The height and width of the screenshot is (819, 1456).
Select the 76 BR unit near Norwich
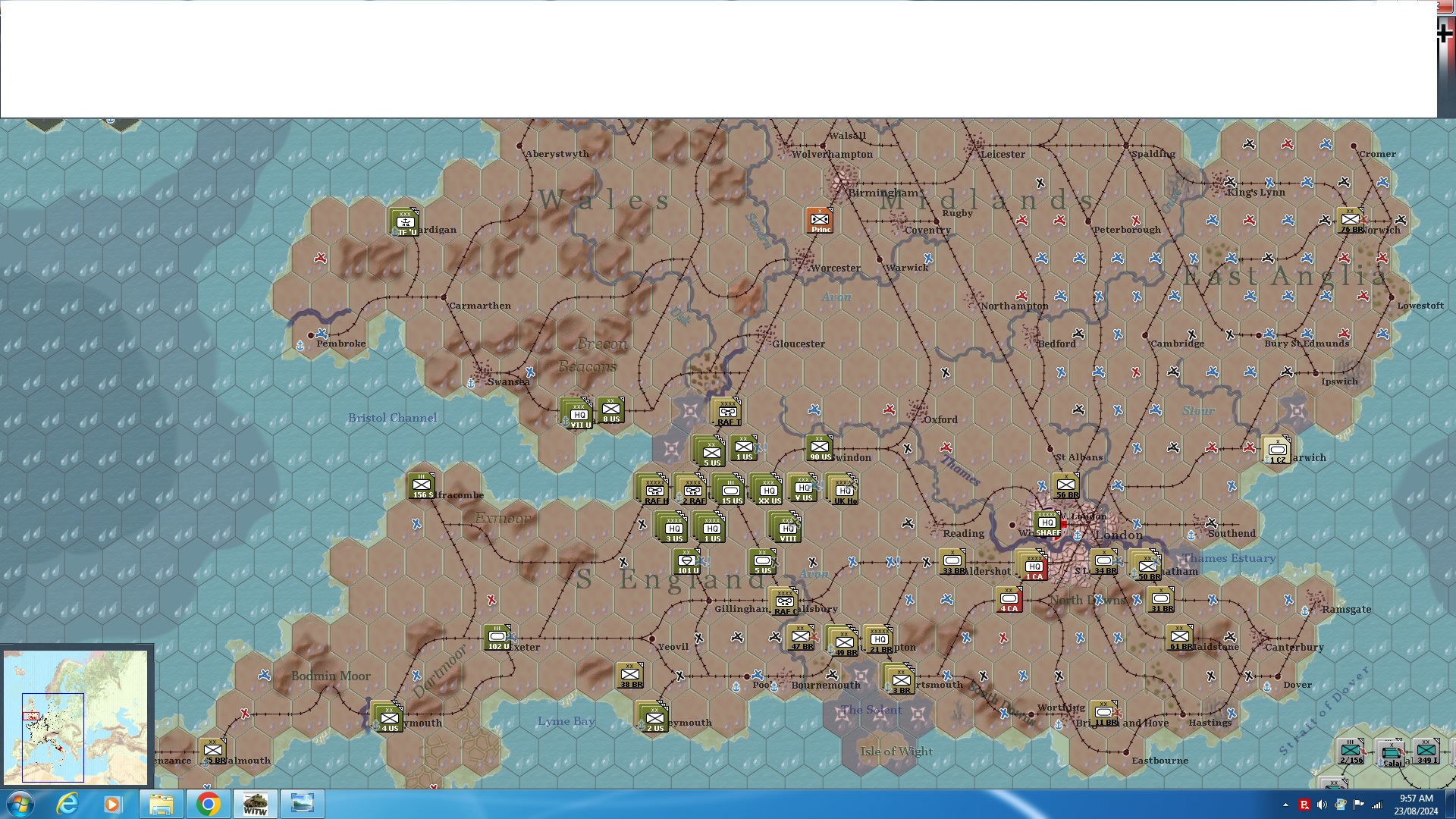click(1351, 221)
